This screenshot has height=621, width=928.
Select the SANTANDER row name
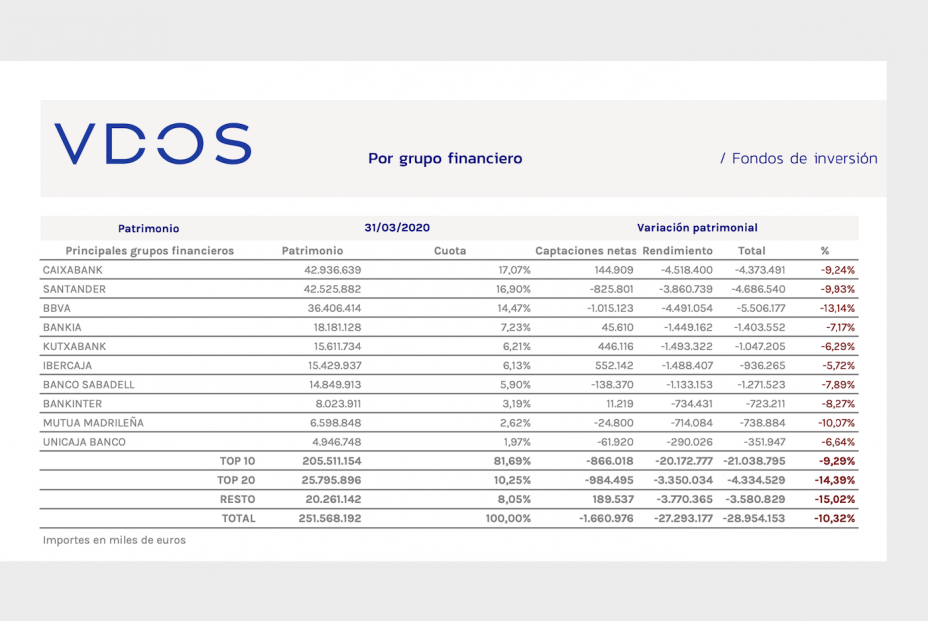pyautogui.click(x=74, y=289)
